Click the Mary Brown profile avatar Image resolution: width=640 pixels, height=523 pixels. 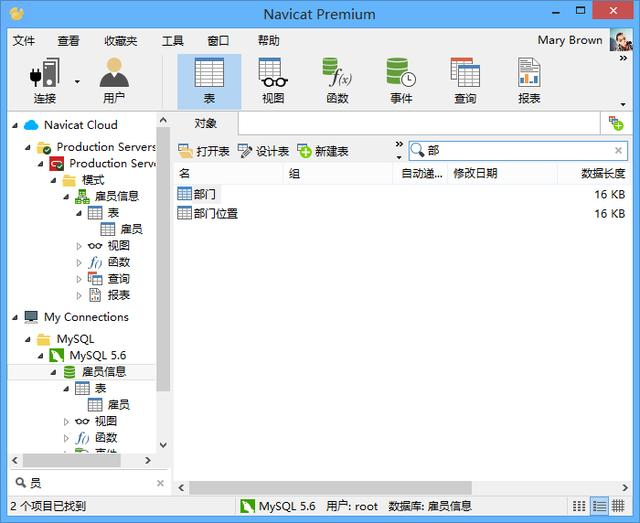621,40
